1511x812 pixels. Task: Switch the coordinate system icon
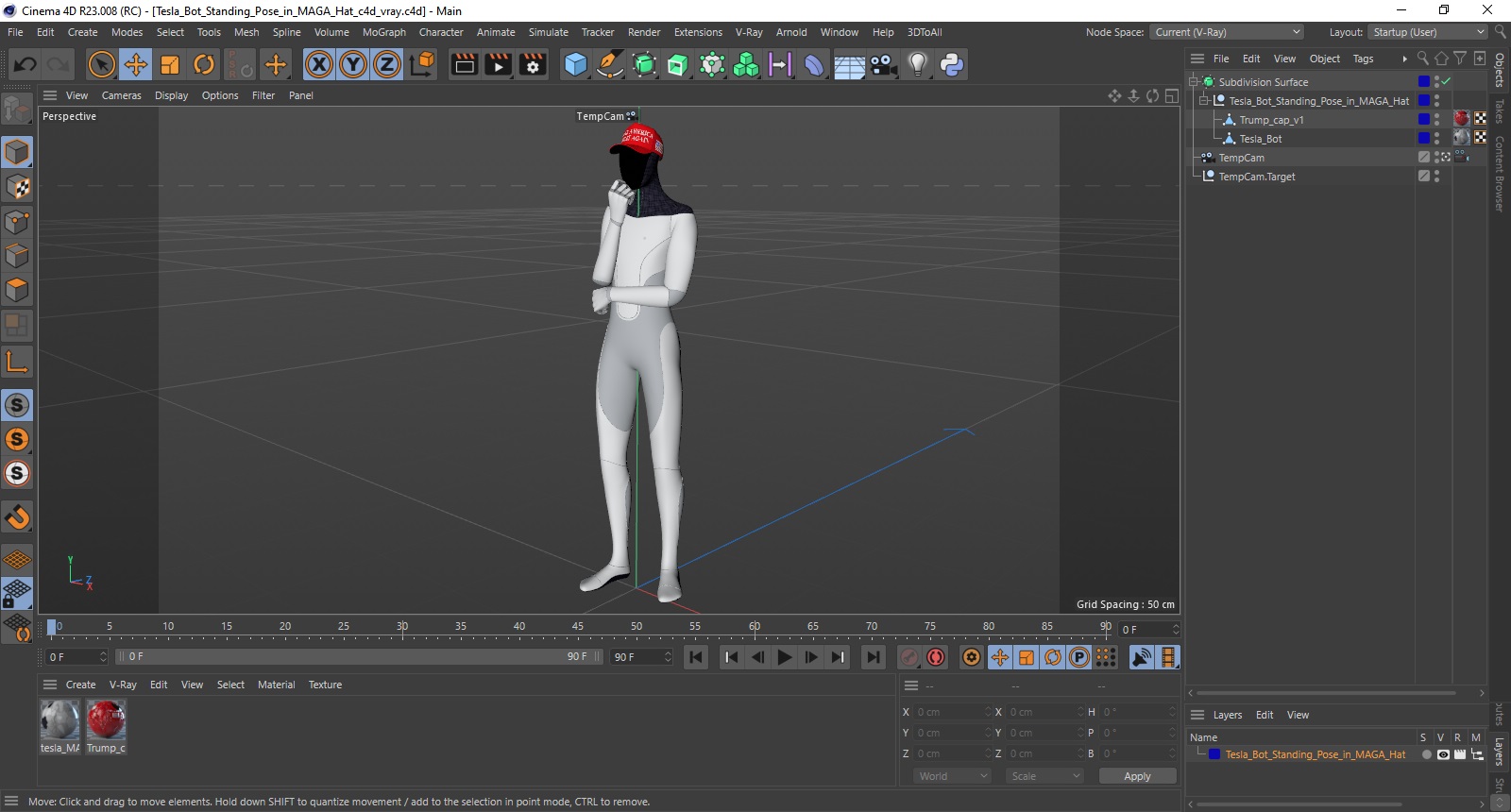point(423,64)
